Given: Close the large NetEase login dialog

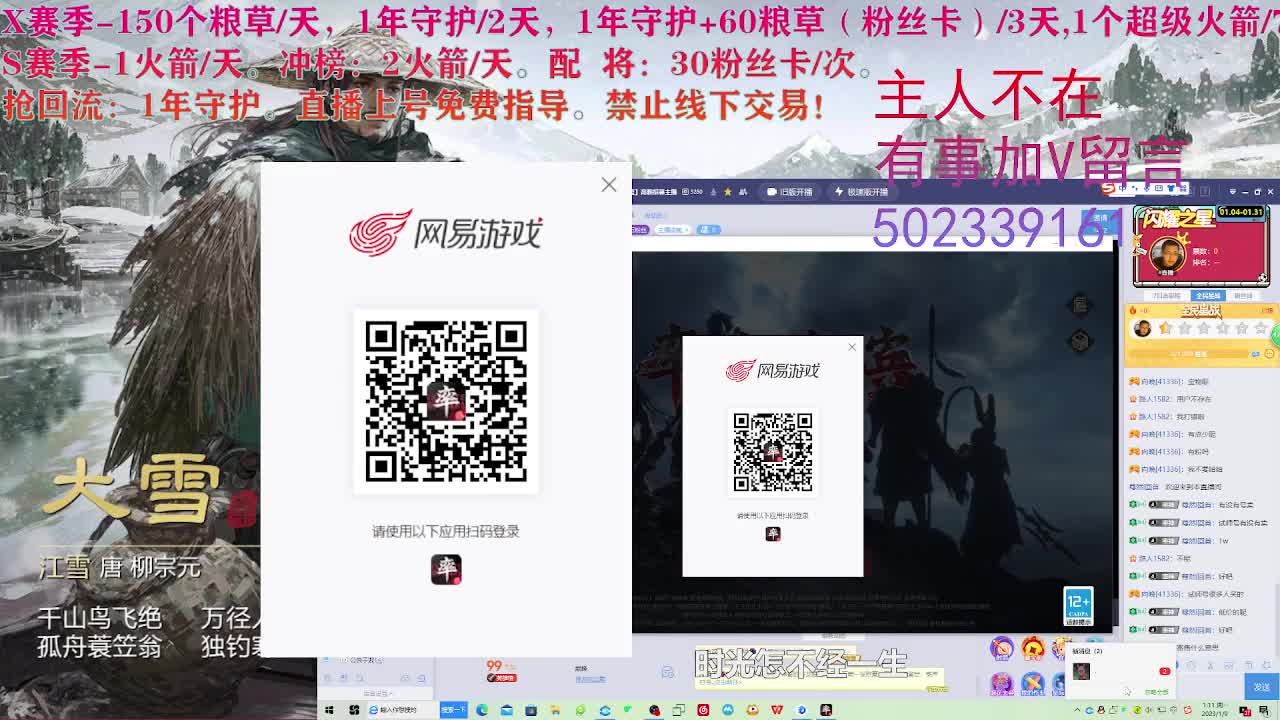Looking at the screenshot, I should 609,185.
